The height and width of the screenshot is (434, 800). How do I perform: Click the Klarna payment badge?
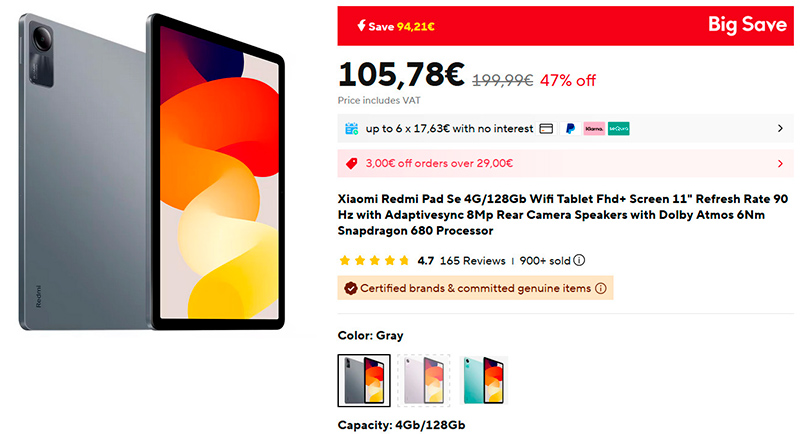[594, 129]
